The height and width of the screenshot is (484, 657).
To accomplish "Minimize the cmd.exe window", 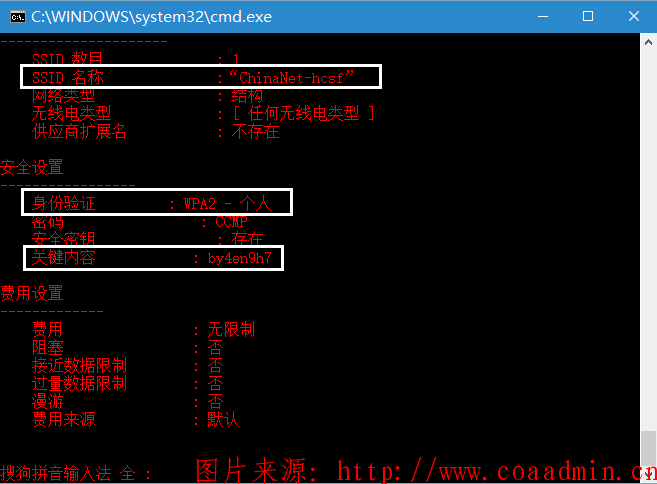I will [x=543, y=16].
